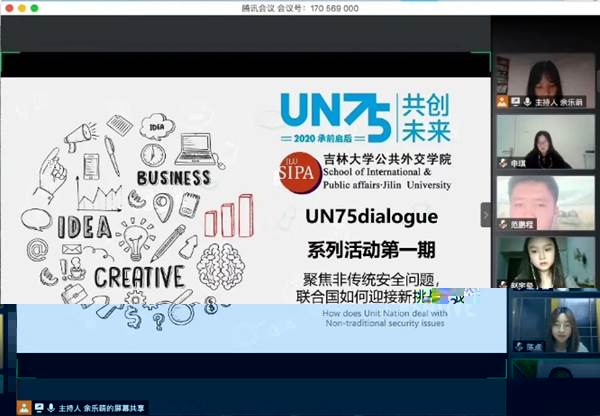Click the muted mic icon beside 陈虎

point(519,347)
